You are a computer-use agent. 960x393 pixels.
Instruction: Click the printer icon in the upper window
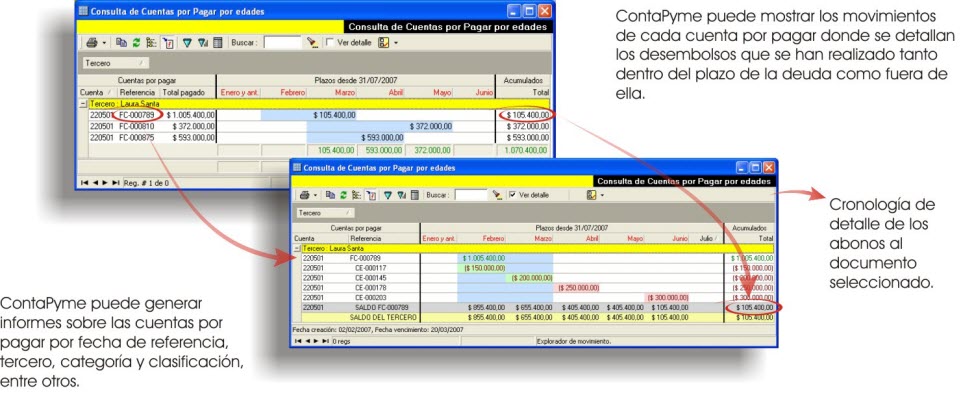[x=92, y=43]
